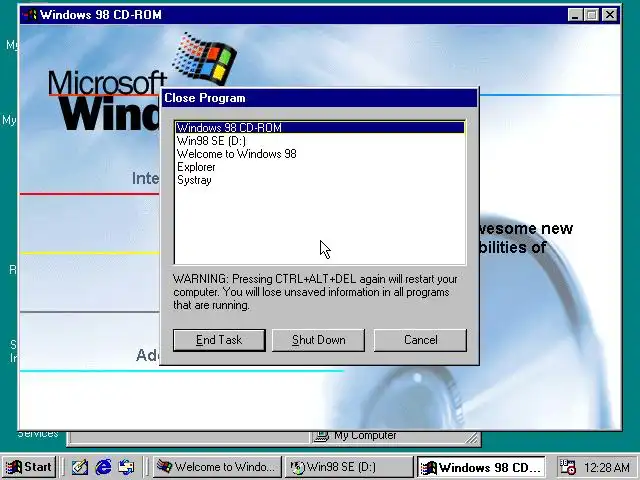640x480 pixels.
Task: Click the 12:28 AM system clock
Action: [607, 467]
